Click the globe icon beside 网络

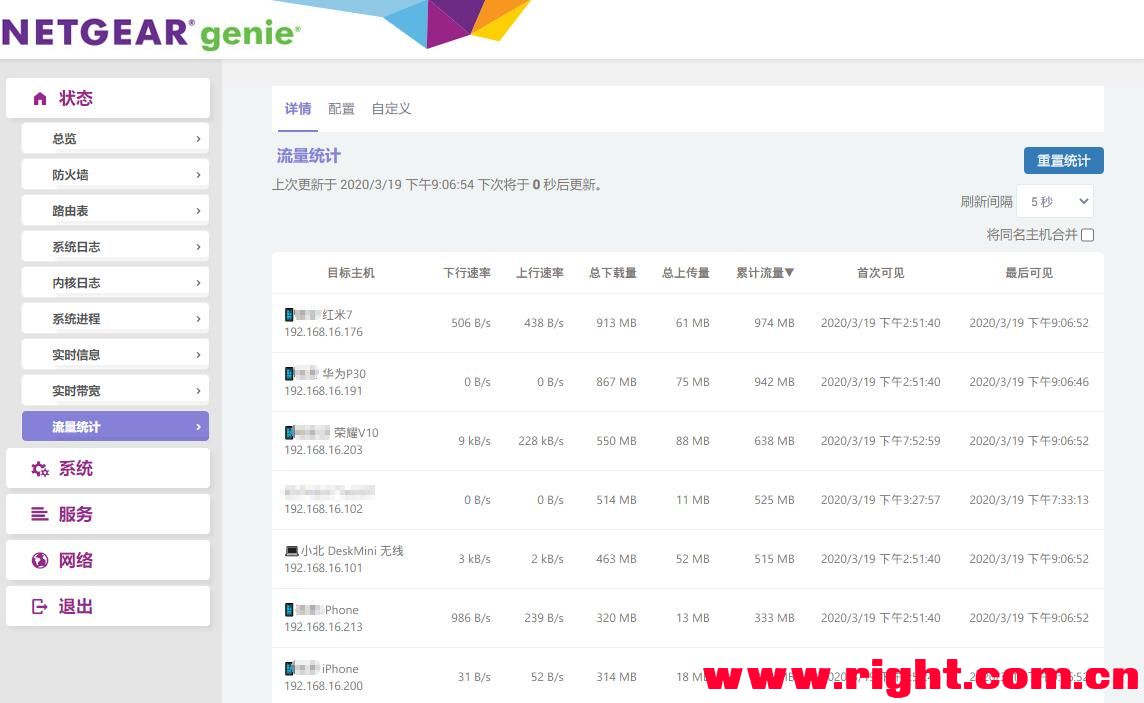tap(40, 560)
